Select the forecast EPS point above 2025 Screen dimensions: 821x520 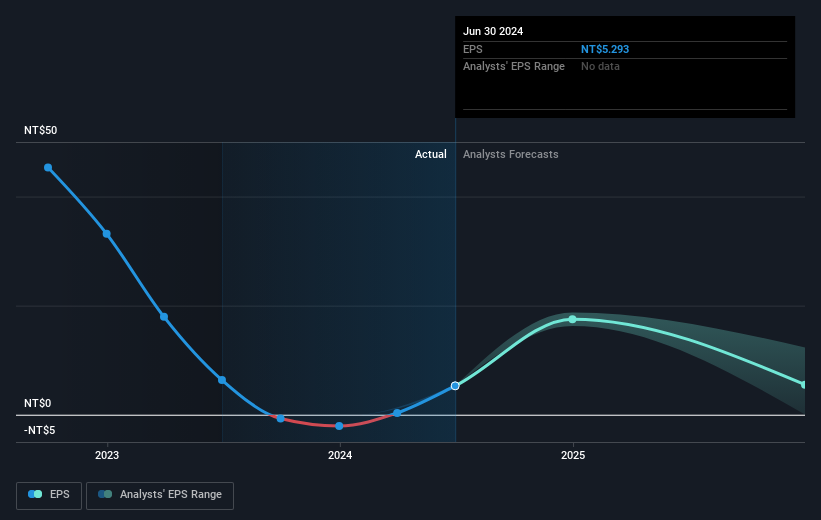(572, 319)
